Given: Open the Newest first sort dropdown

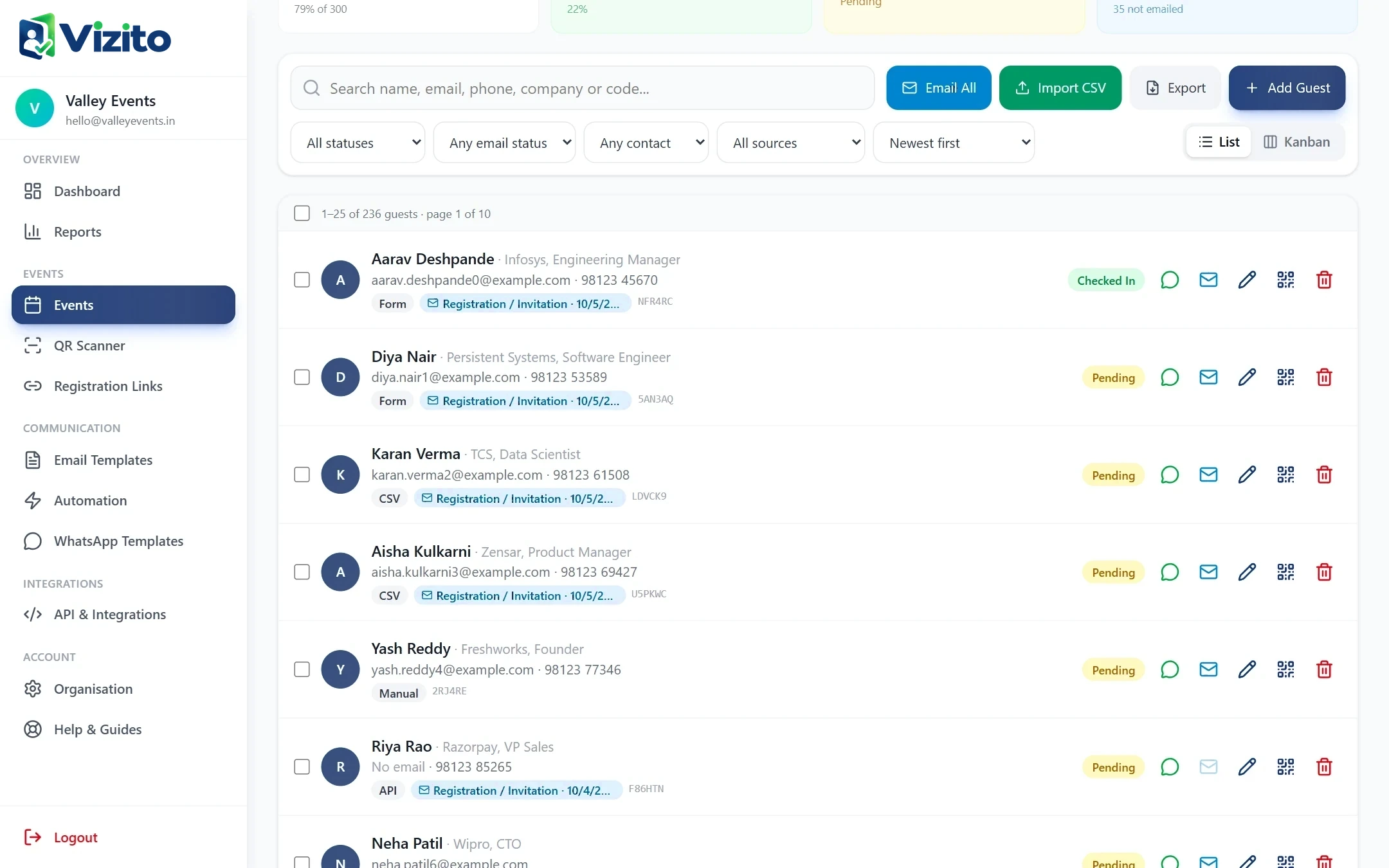Looking at the screenshot, I should pos(954,143).
